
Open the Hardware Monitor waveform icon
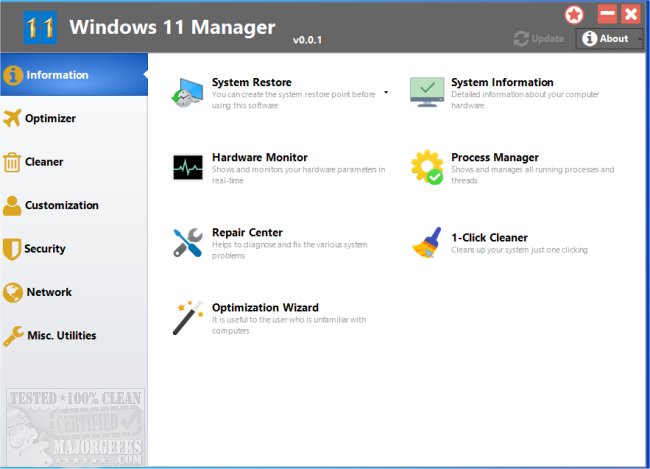[x=187, y=166]
